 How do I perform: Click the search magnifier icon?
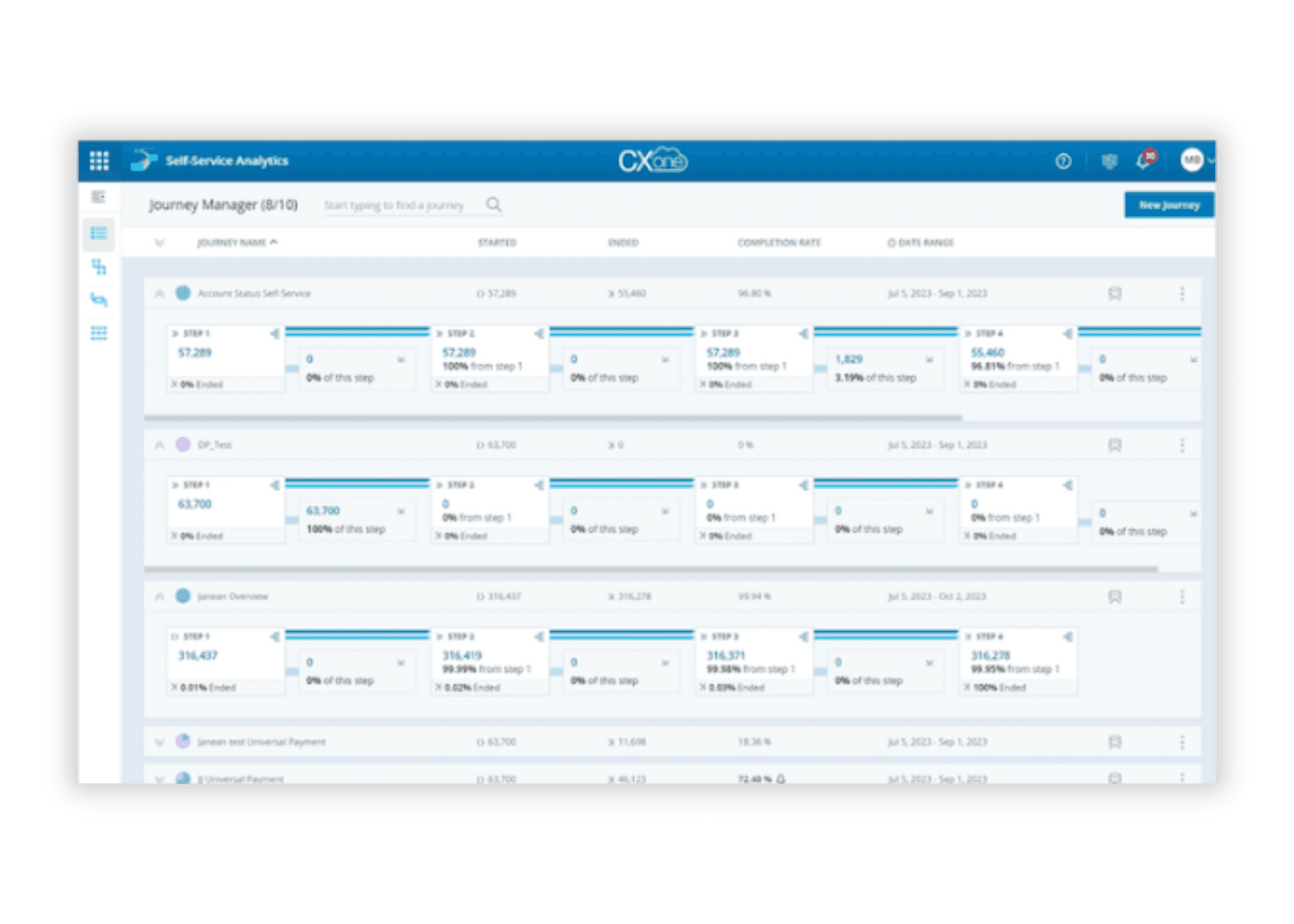point(494,205)
